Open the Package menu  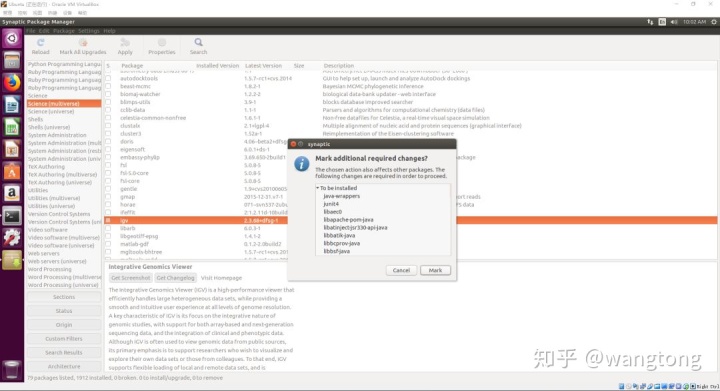[64, 31]
